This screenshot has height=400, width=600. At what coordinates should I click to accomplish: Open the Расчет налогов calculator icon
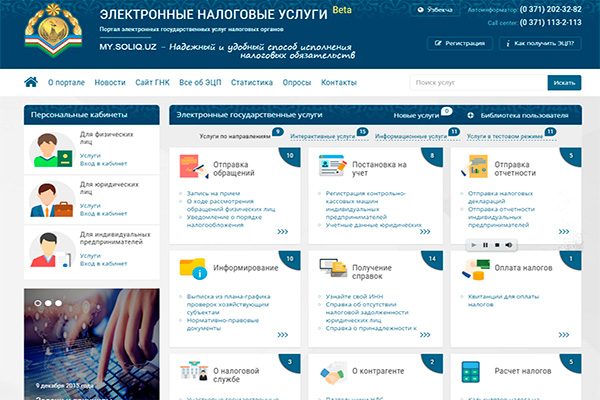coord(470,372)
